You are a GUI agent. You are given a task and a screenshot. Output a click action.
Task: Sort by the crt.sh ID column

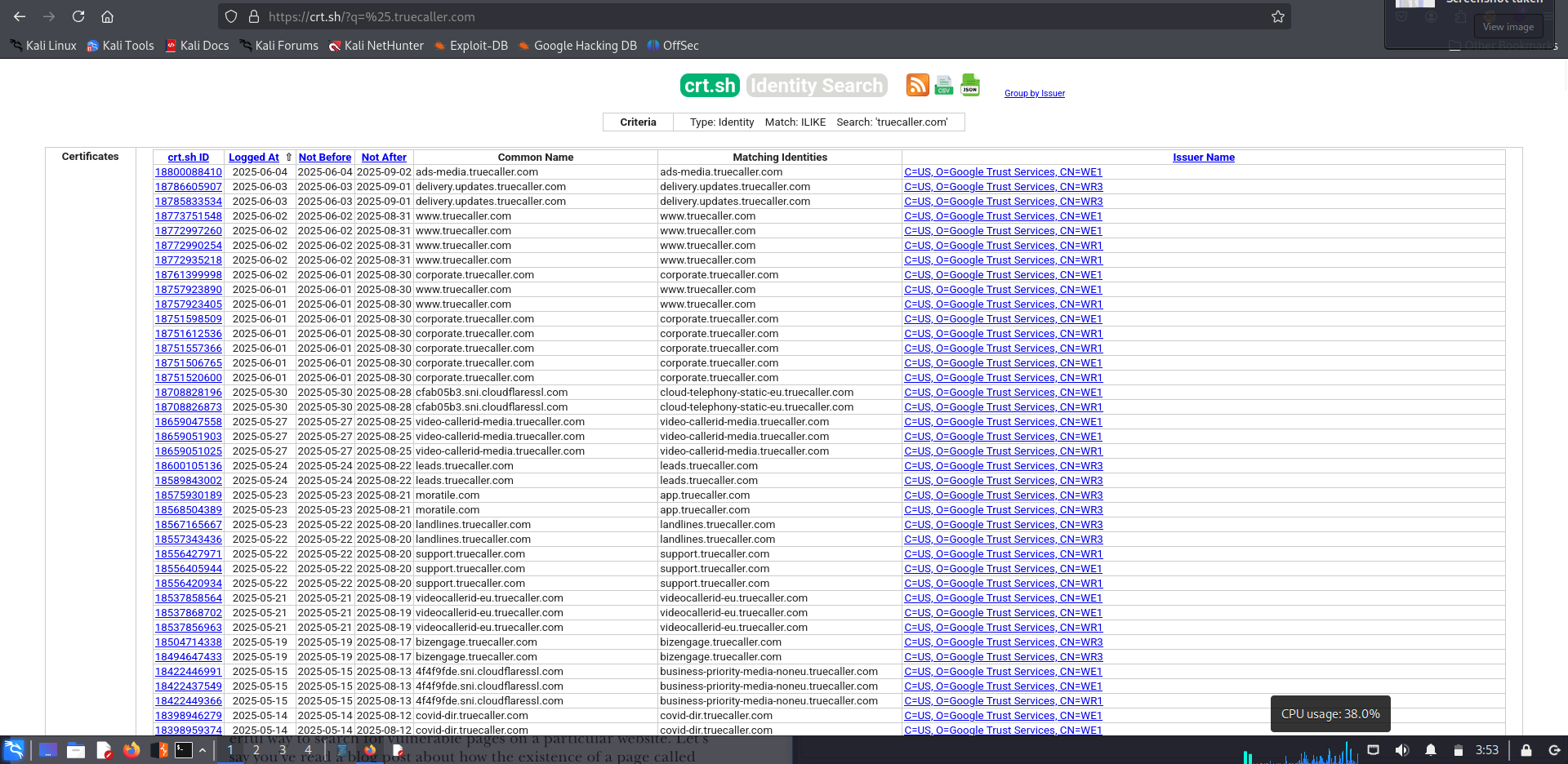(x=189, y=158)
